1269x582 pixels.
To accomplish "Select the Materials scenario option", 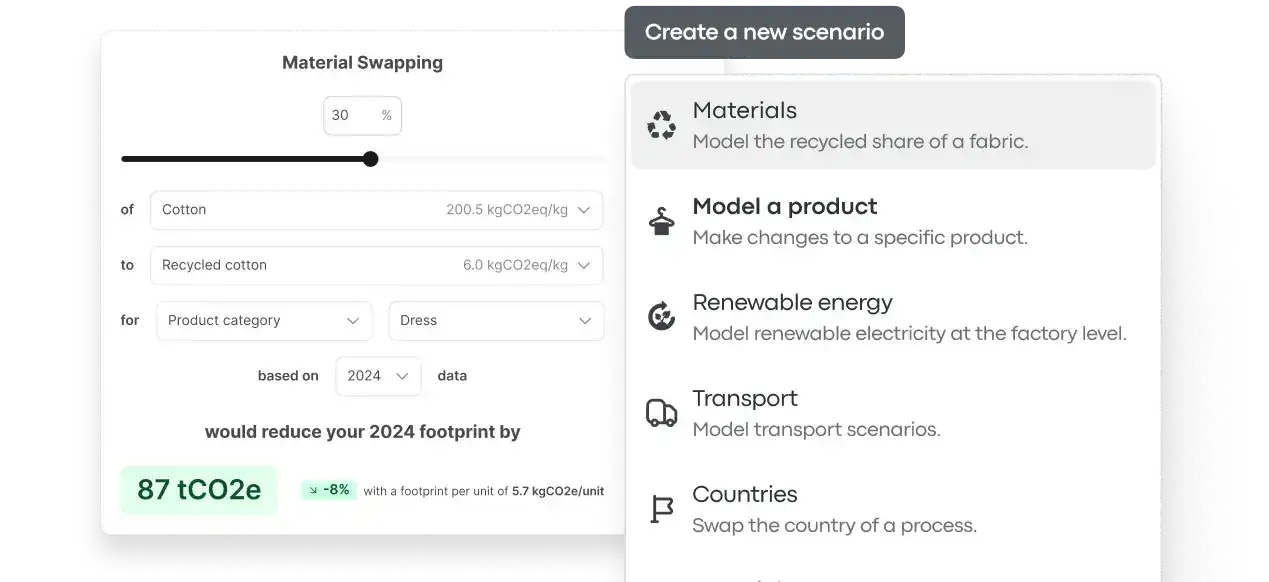I will 893,125.
